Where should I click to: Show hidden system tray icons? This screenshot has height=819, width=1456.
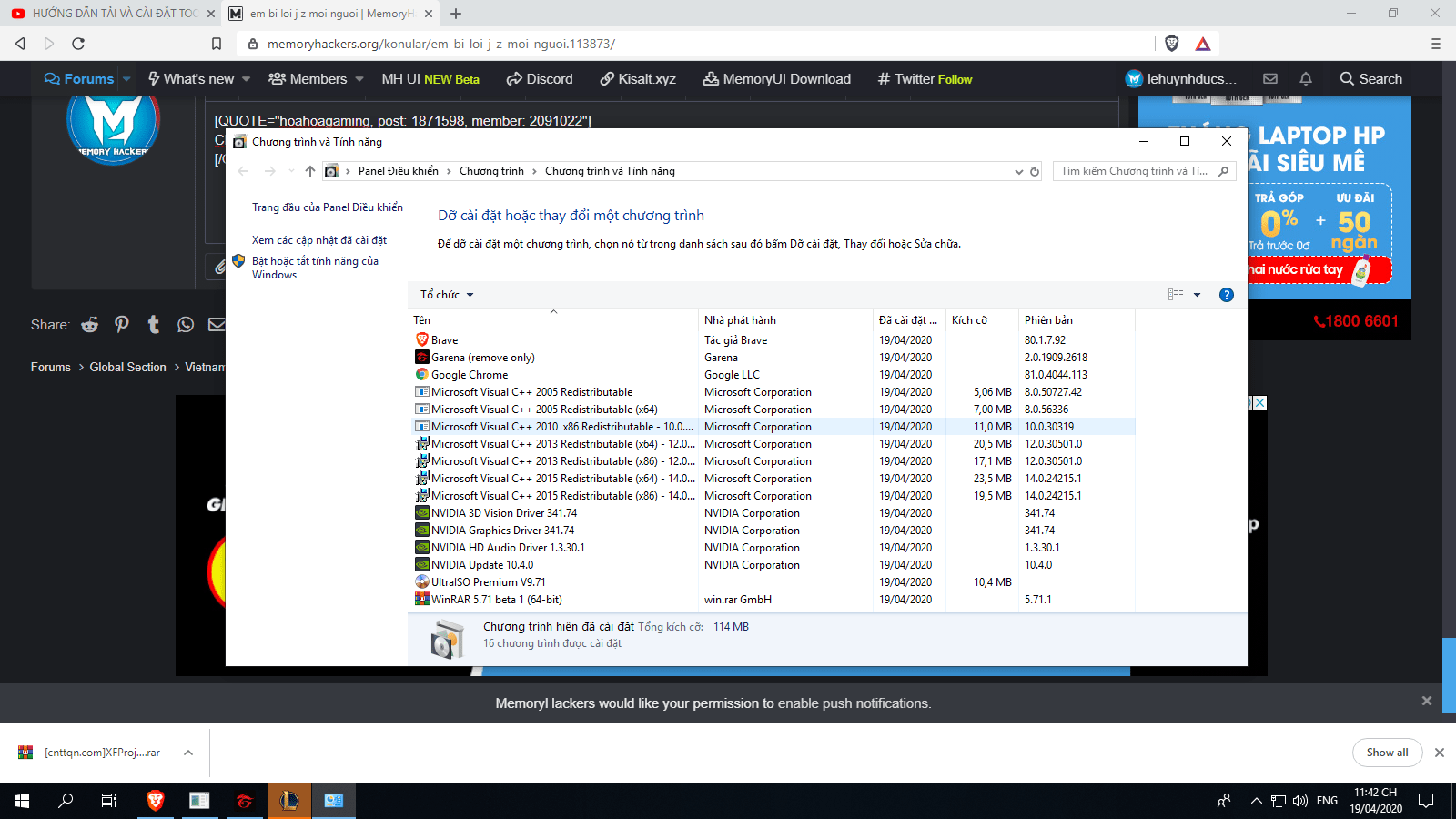pyautogui.click(x=1257, y=801)
